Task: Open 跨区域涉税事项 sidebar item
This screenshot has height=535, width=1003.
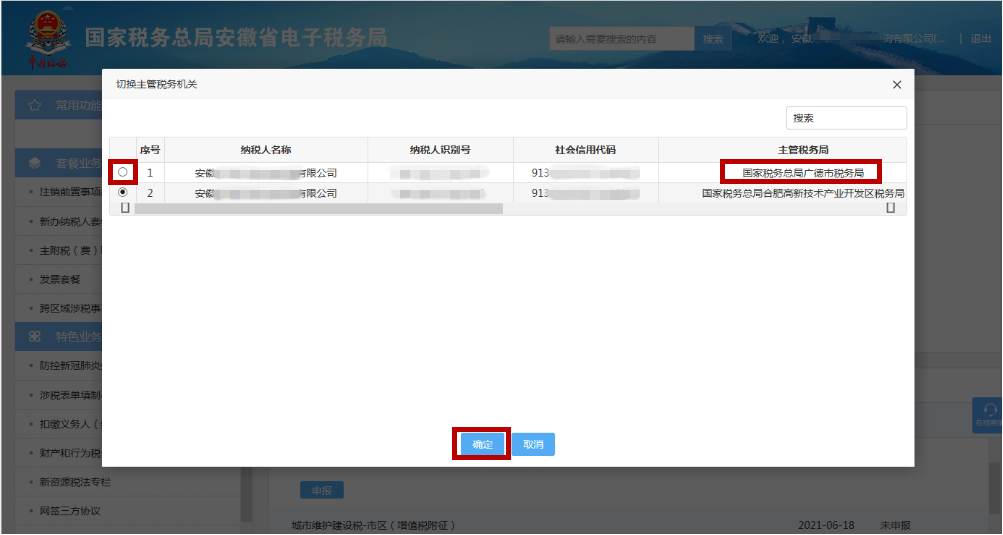Action: pyautogui.click(x=70, y=308)
